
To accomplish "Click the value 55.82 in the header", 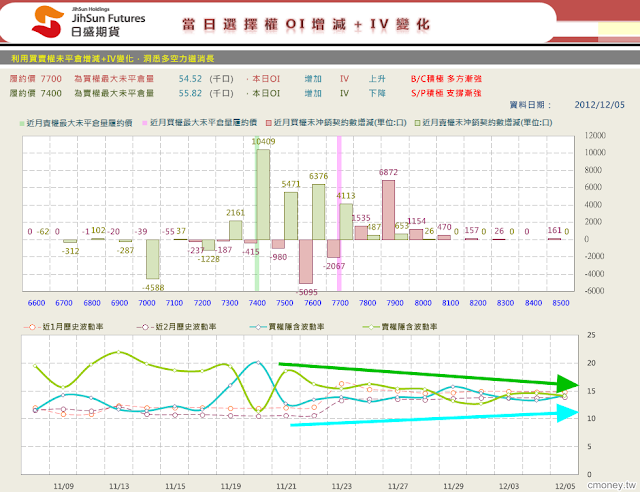I will click(x=190, y=94).
